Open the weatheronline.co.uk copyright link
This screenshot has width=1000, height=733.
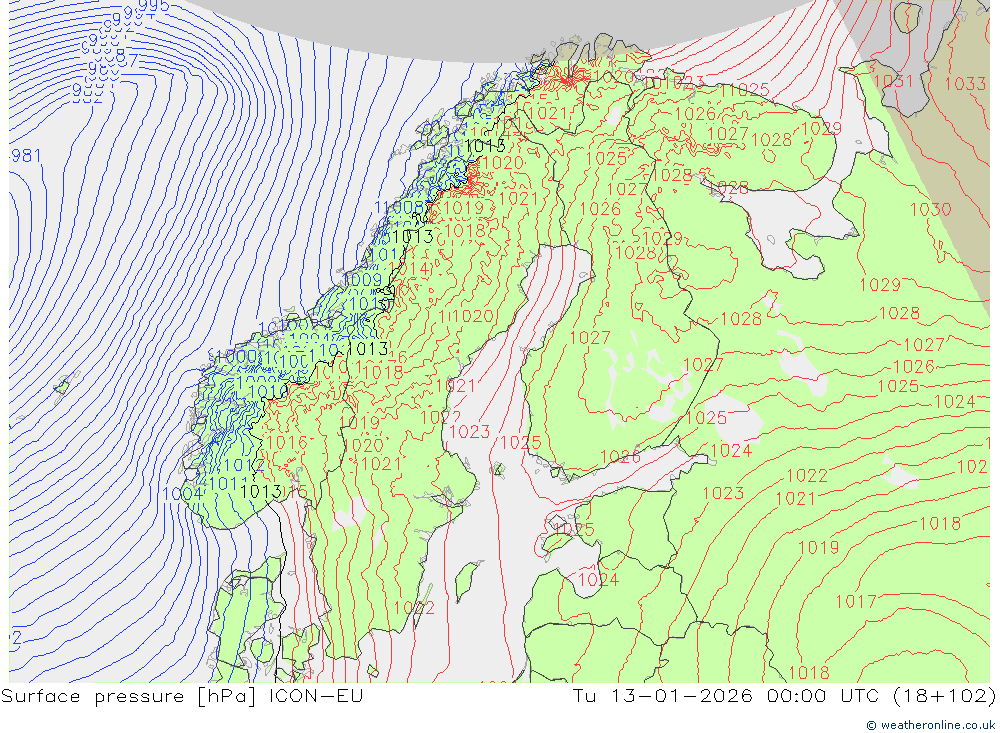click(931, 725)
